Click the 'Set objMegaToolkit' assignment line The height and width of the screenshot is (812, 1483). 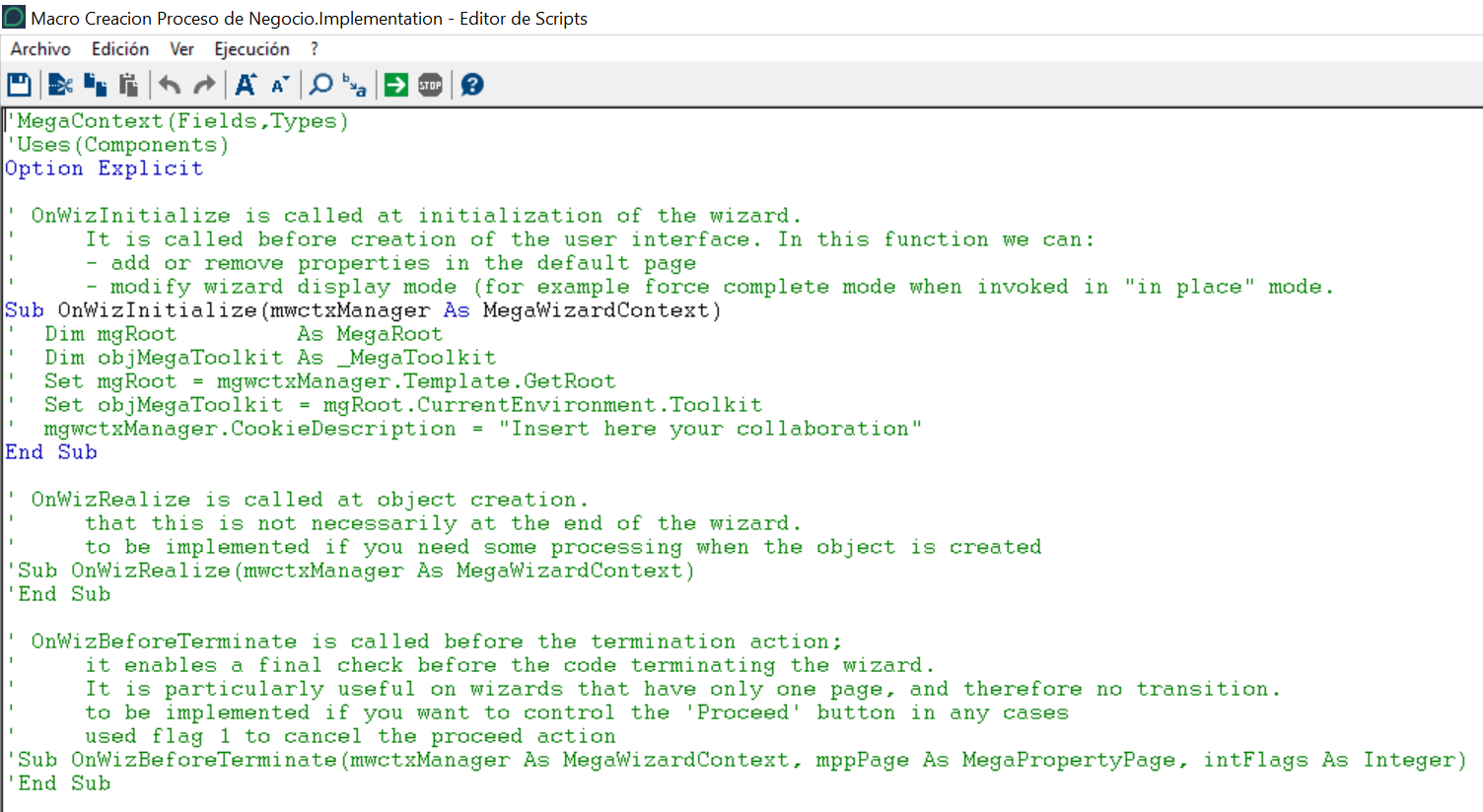coord(384,405)
